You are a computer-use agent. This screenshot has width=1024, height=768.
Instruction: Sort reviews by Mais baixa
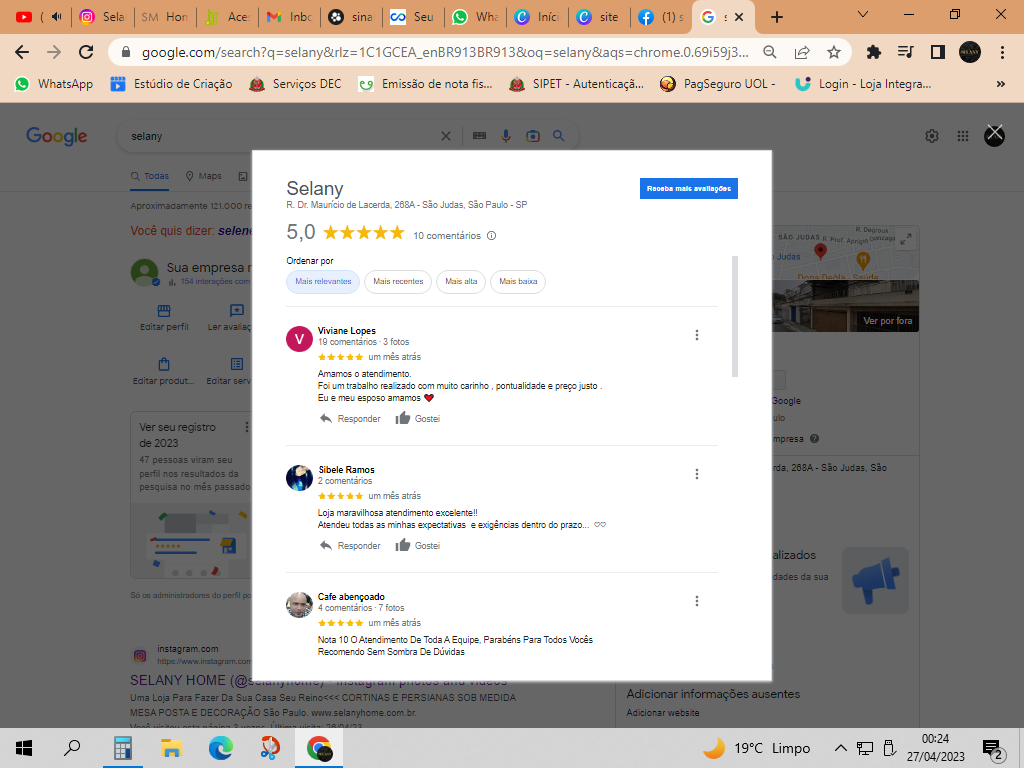click(x=518, y=281)
